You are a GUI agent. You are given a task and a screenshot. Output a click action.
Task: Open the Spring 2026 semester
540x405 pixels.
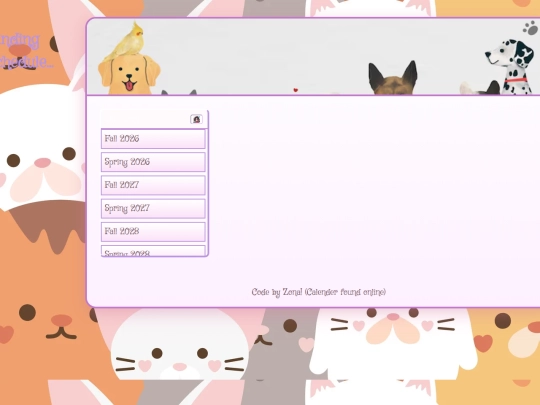pos(153,162)
